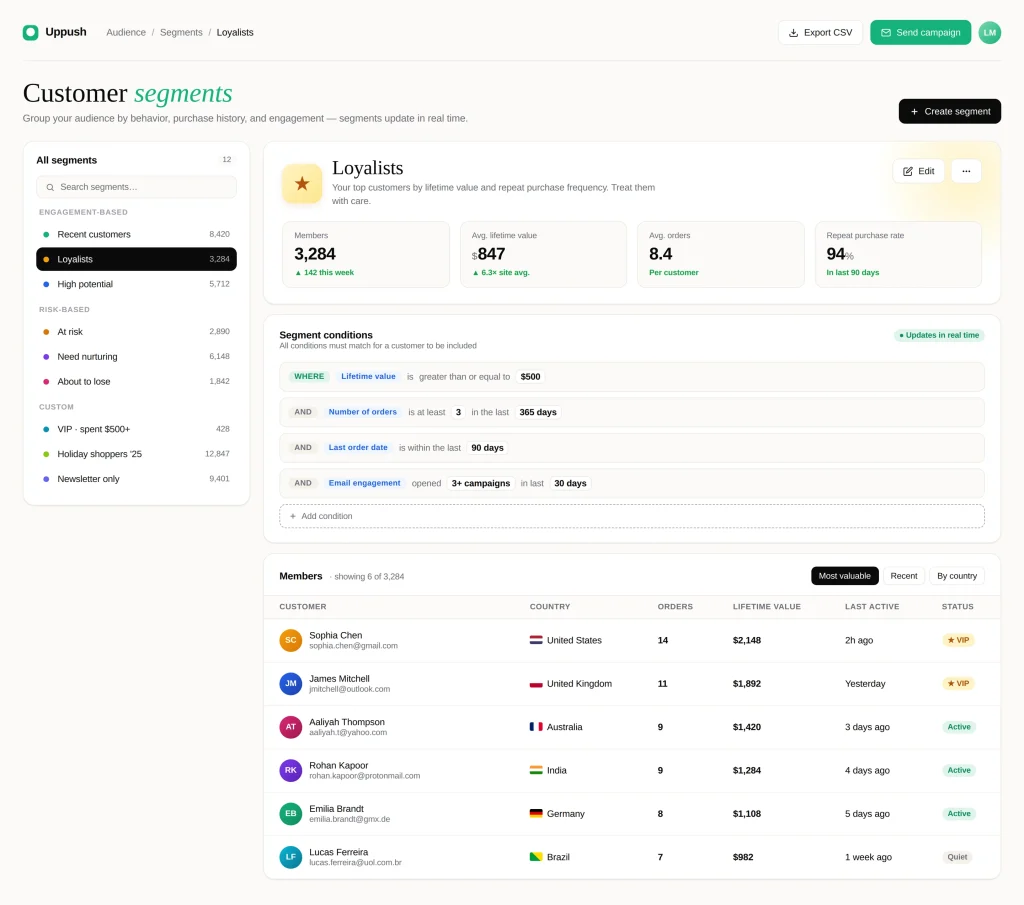Click the Send campaign button
Viewport: 1024px width, 905px height.
(920, 33)
